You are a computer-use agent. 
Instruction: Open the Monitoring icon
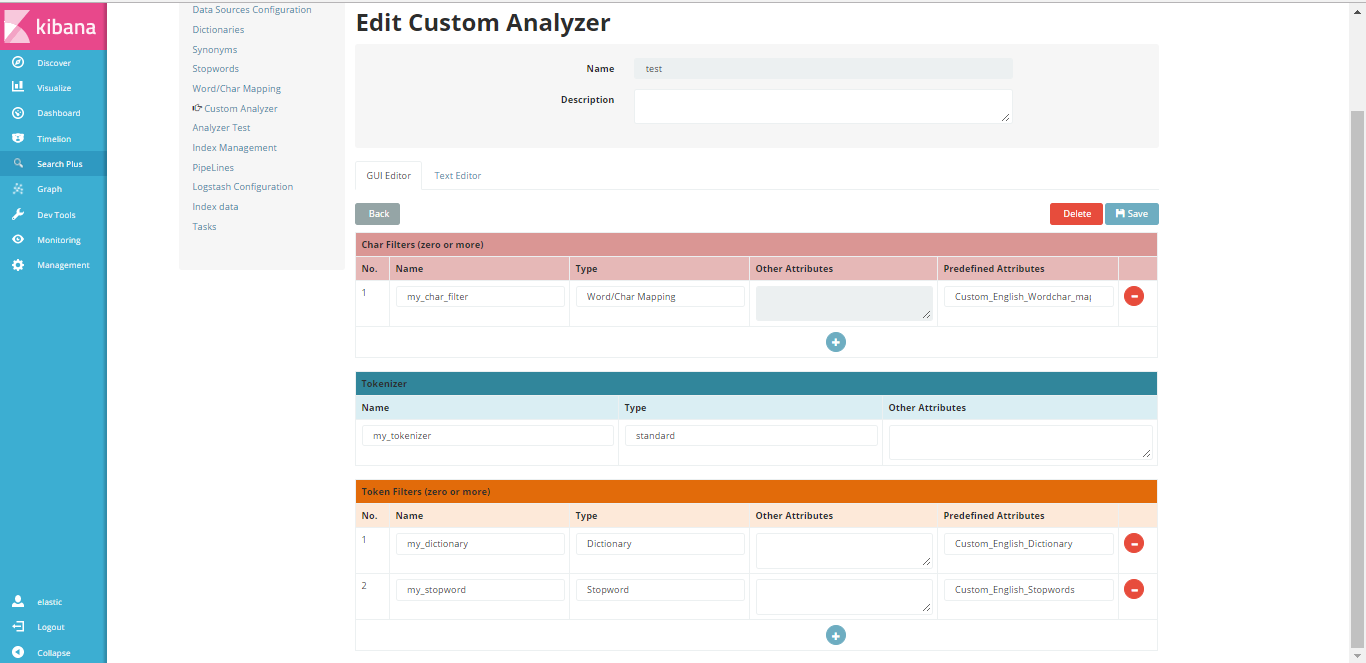[x=18, y=239]
